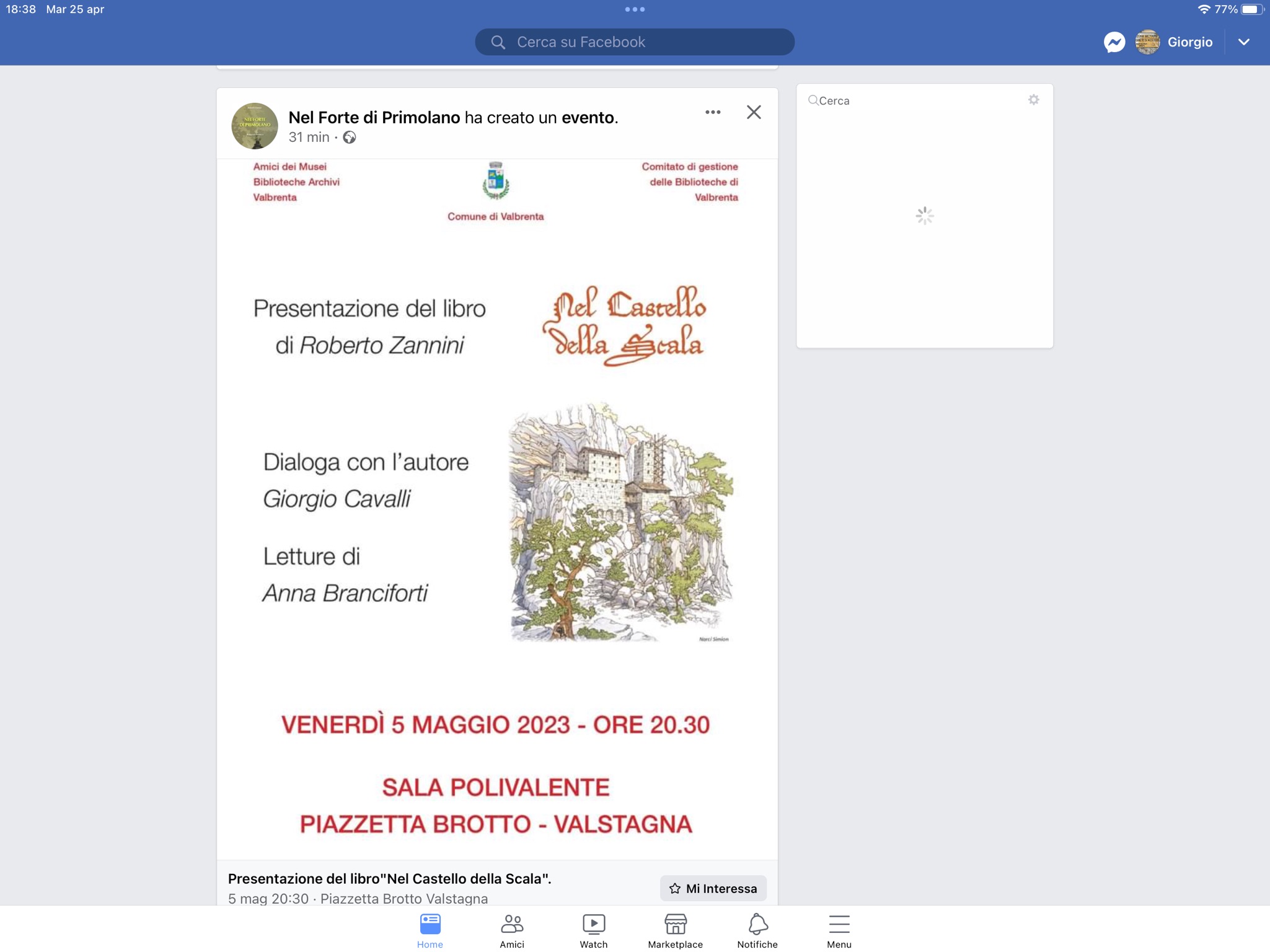This screenshot has height=952, width=1270.
Task: Go to the Home tab
Action: (x=430, y=930)
